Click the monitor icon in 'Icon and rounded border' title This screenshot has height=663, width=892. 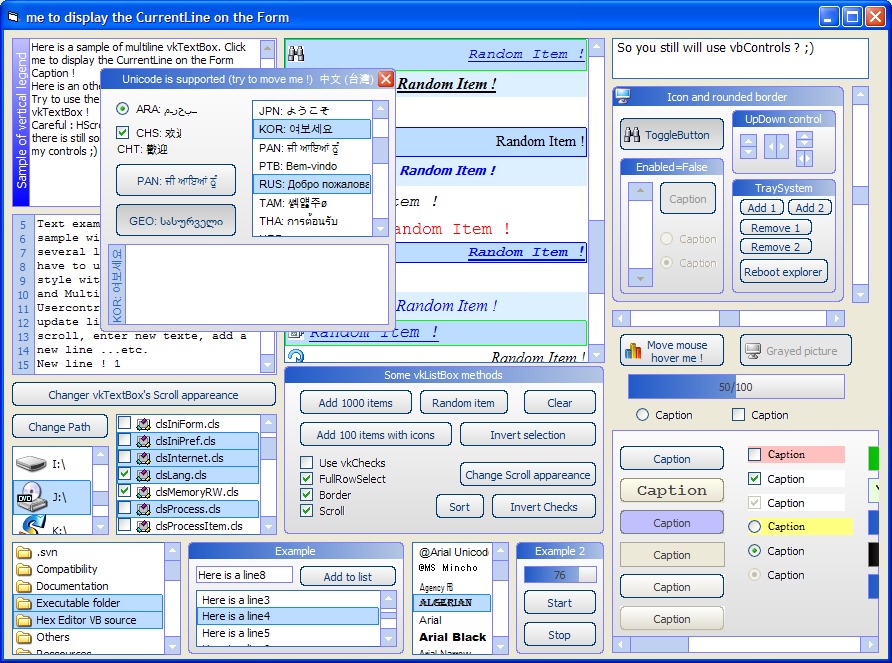(x=623, y=97)
